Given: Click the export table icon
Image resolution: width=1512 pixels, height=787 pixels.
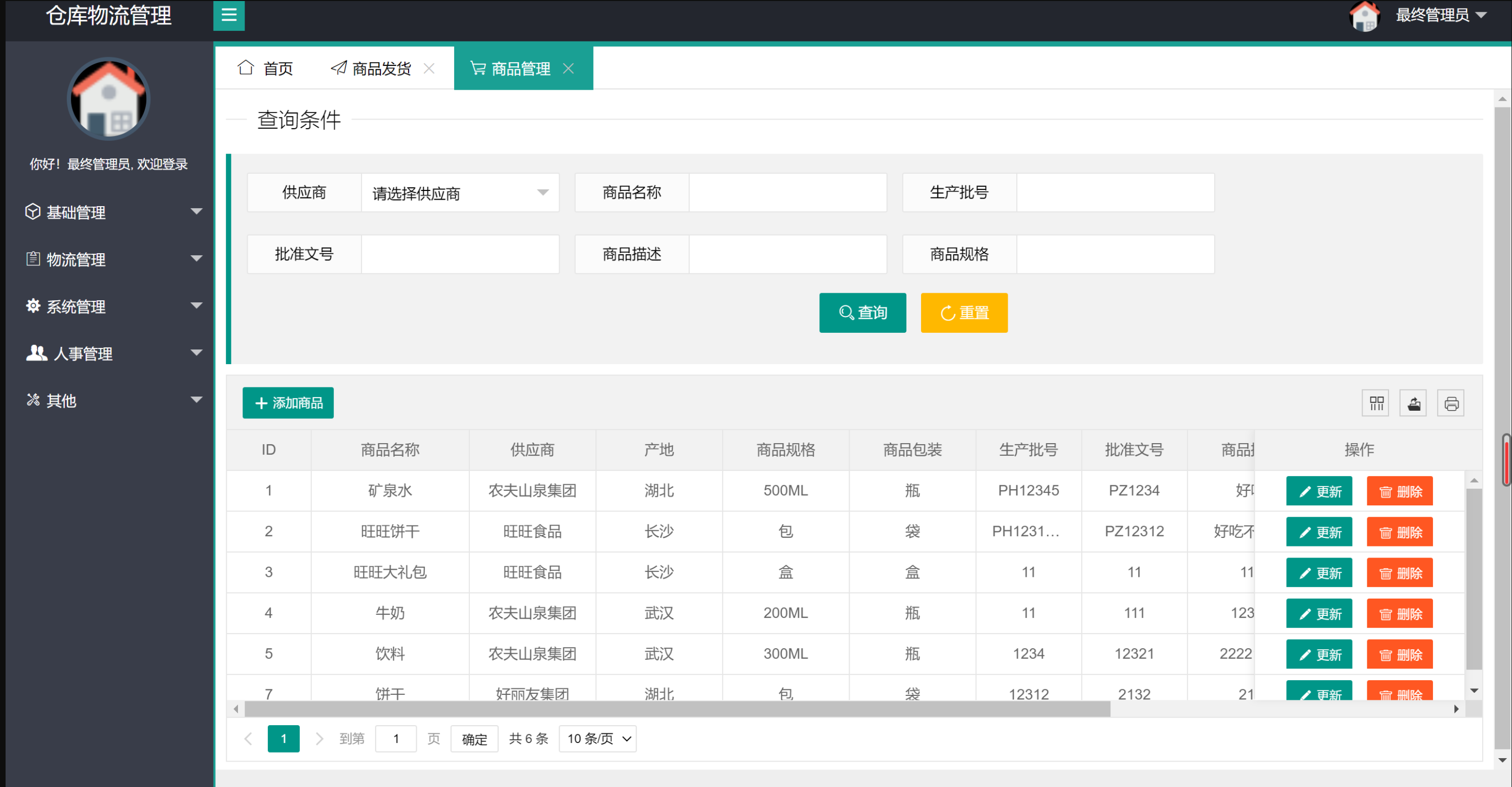Looking at the screenshot, I should point(1413,403).
